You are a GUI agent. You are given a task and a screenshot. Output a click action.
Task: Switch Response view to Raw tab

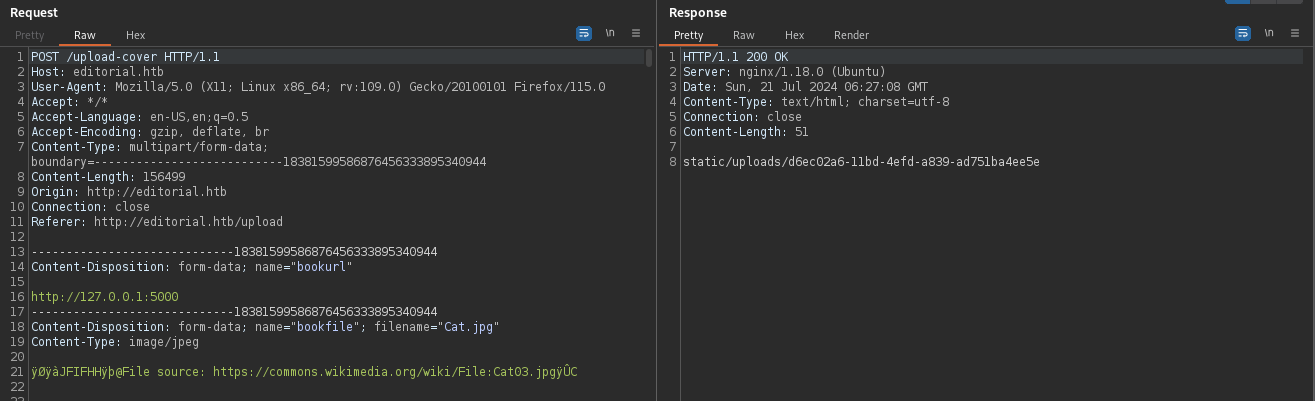744,35
